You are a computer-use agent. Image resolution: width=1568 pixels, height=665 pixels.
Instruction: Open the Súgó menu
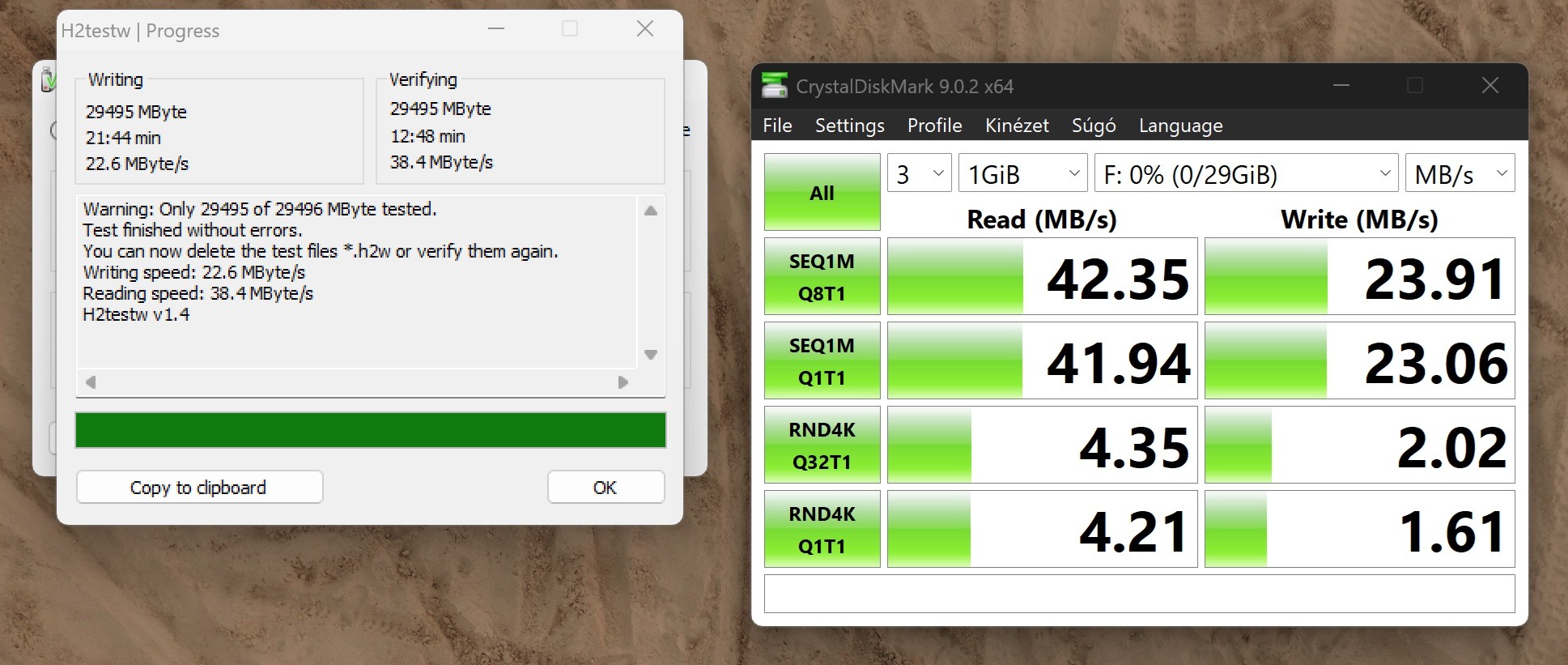1094,126
